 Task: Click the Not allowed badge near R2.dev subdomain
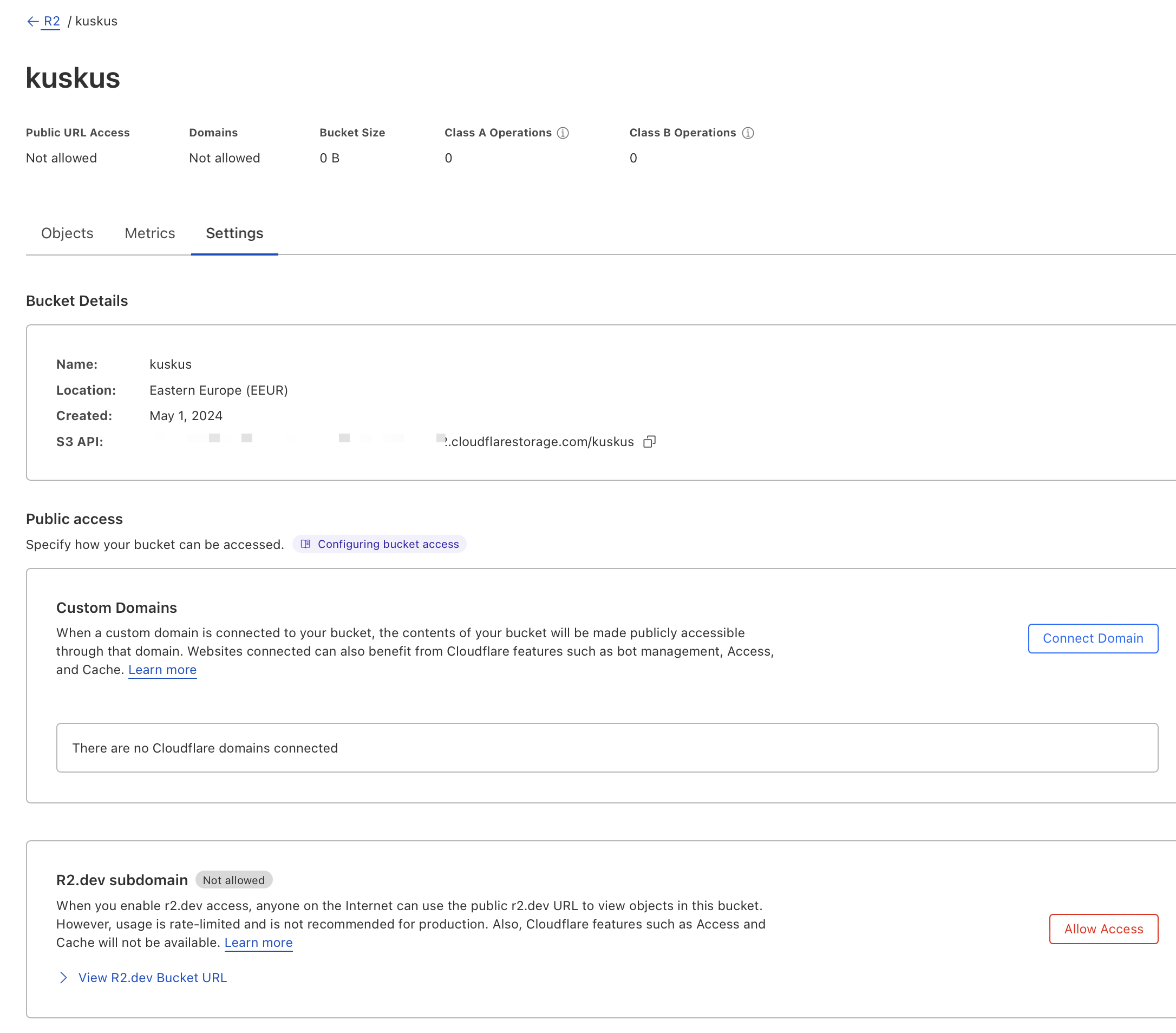click(233, 880)
